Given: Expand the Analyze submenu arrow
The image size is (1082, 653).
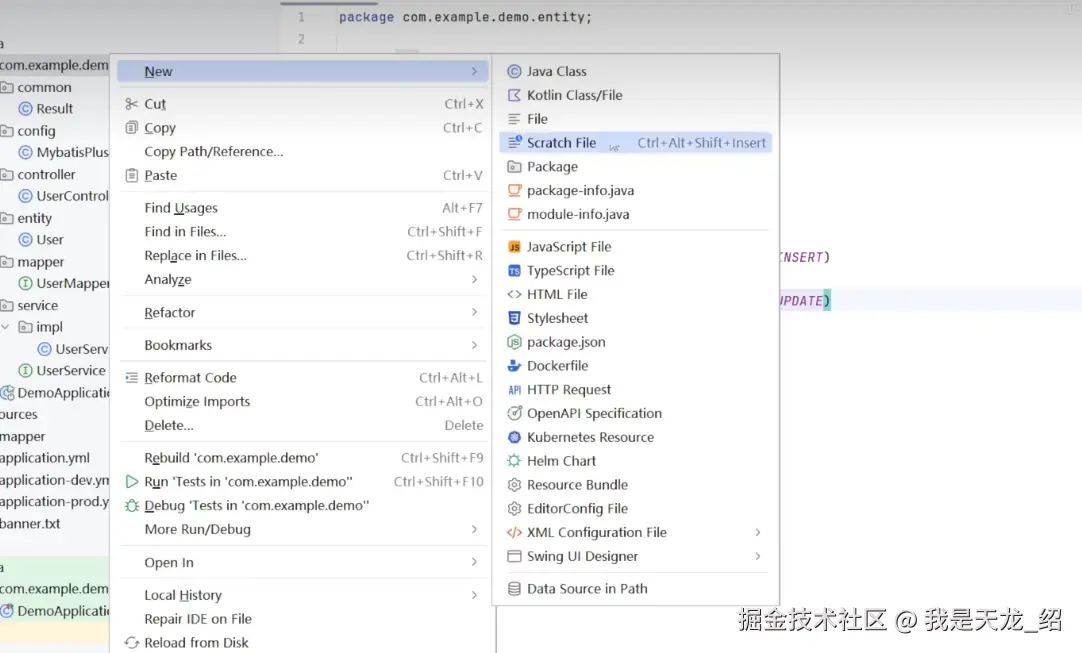Looking at the screenshot, I should point(474,280).
